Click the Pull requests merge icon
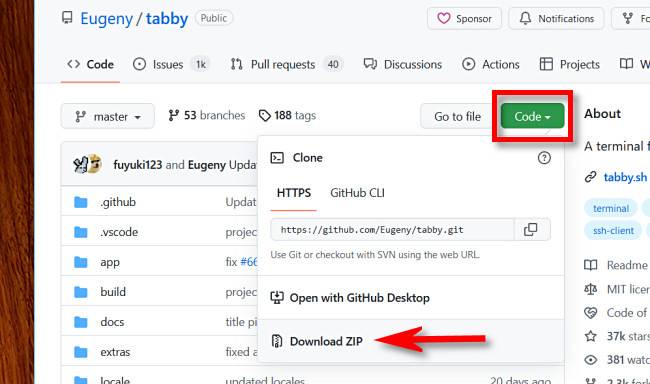Screen dimensions: 650x384 point(236,64)
